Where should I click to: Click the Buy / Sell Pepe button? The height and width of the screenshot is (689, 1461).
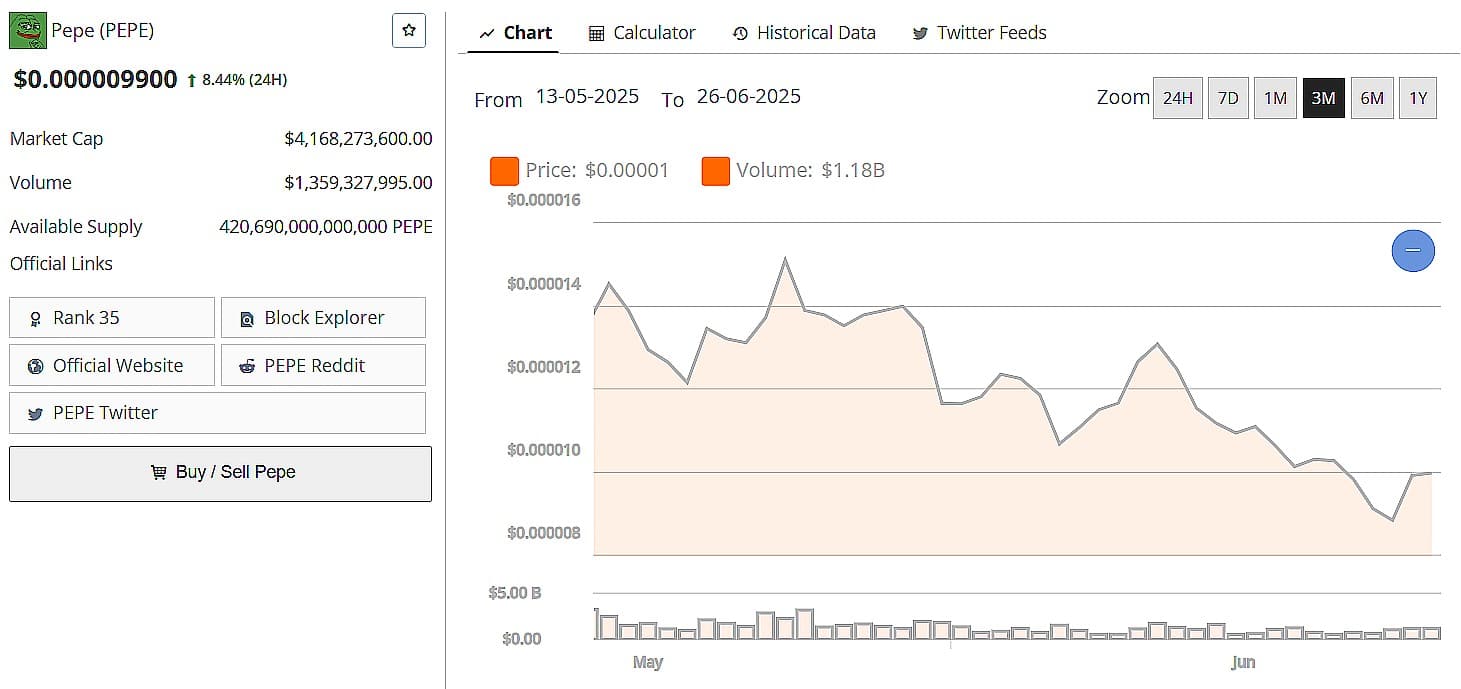coord(220,473)
